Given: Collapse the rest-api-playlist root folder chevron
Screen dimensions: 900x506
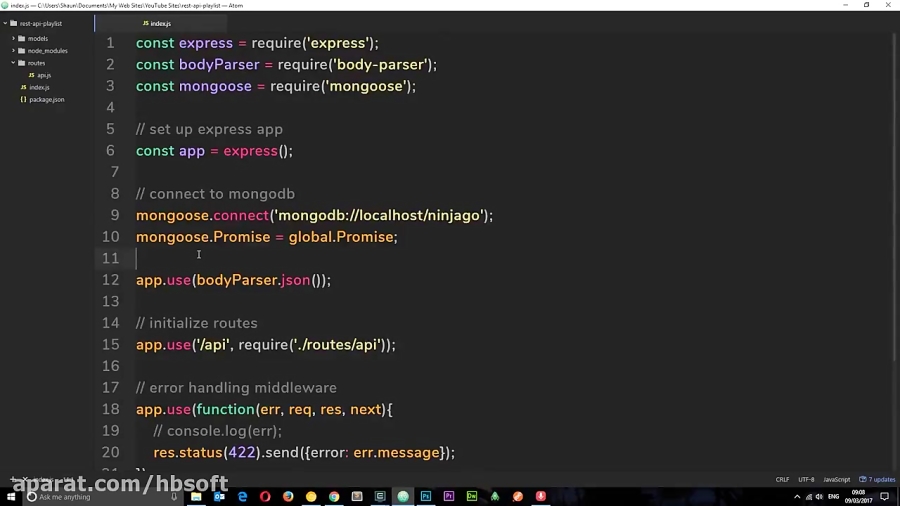Looking at the screenshot, I should [x=5, y=24].
